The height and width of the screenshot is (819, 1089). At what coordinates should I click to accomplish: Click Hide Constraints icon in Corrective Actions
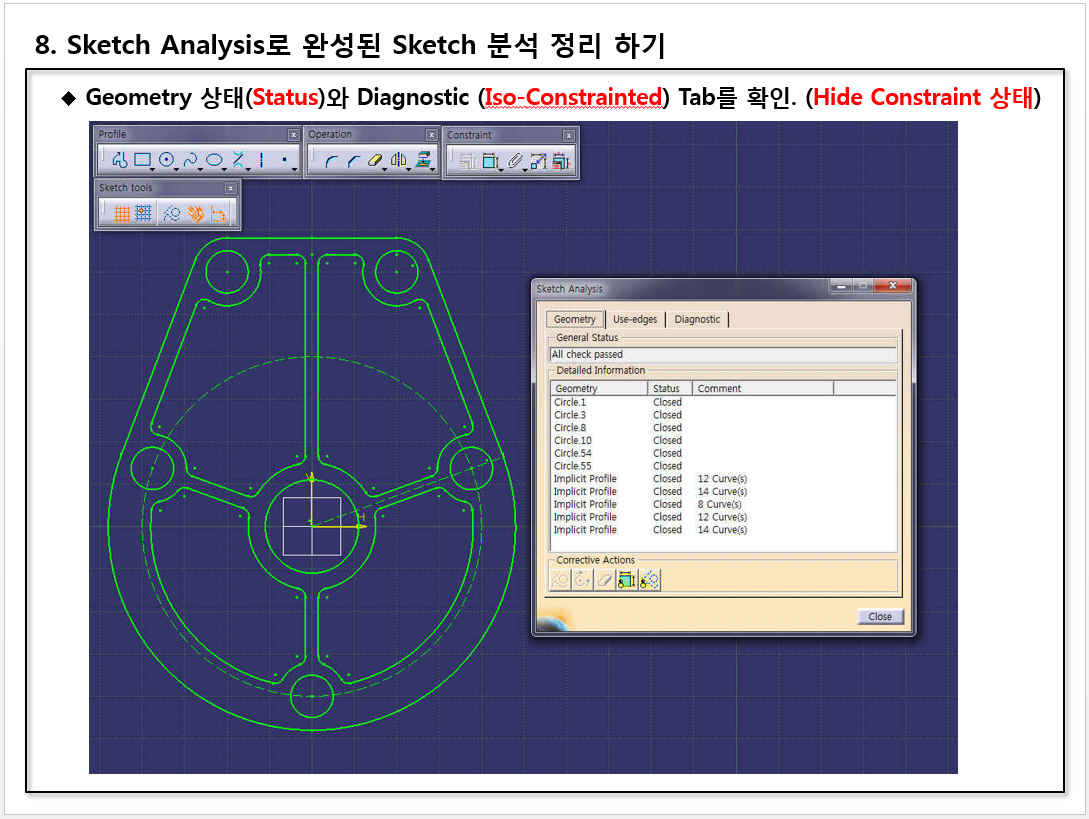627,580
